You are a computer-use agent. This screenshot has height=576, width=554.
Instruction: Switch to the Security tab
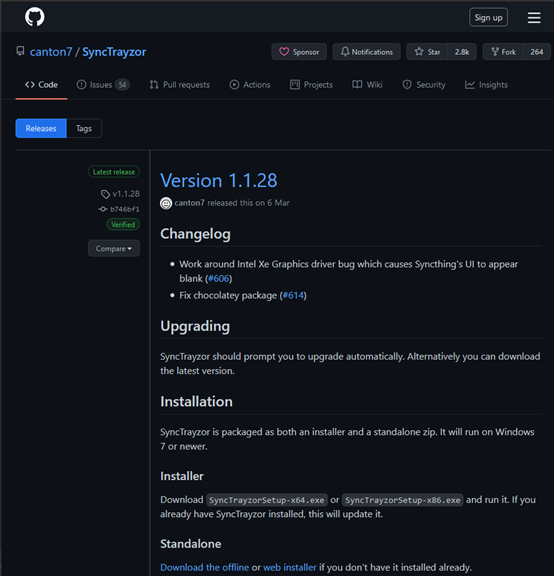tap(424, 85)
